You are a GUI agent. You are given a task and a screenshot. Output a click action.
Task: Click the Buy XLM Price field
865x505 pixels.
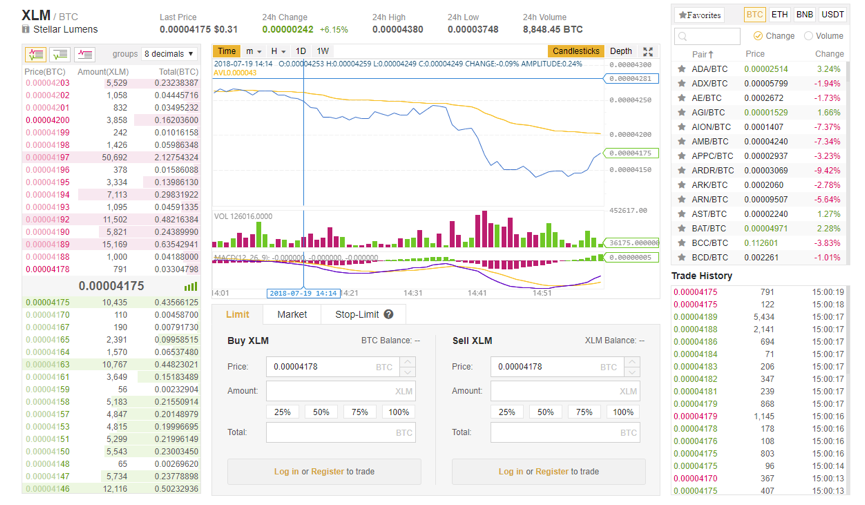click(333, 367)
